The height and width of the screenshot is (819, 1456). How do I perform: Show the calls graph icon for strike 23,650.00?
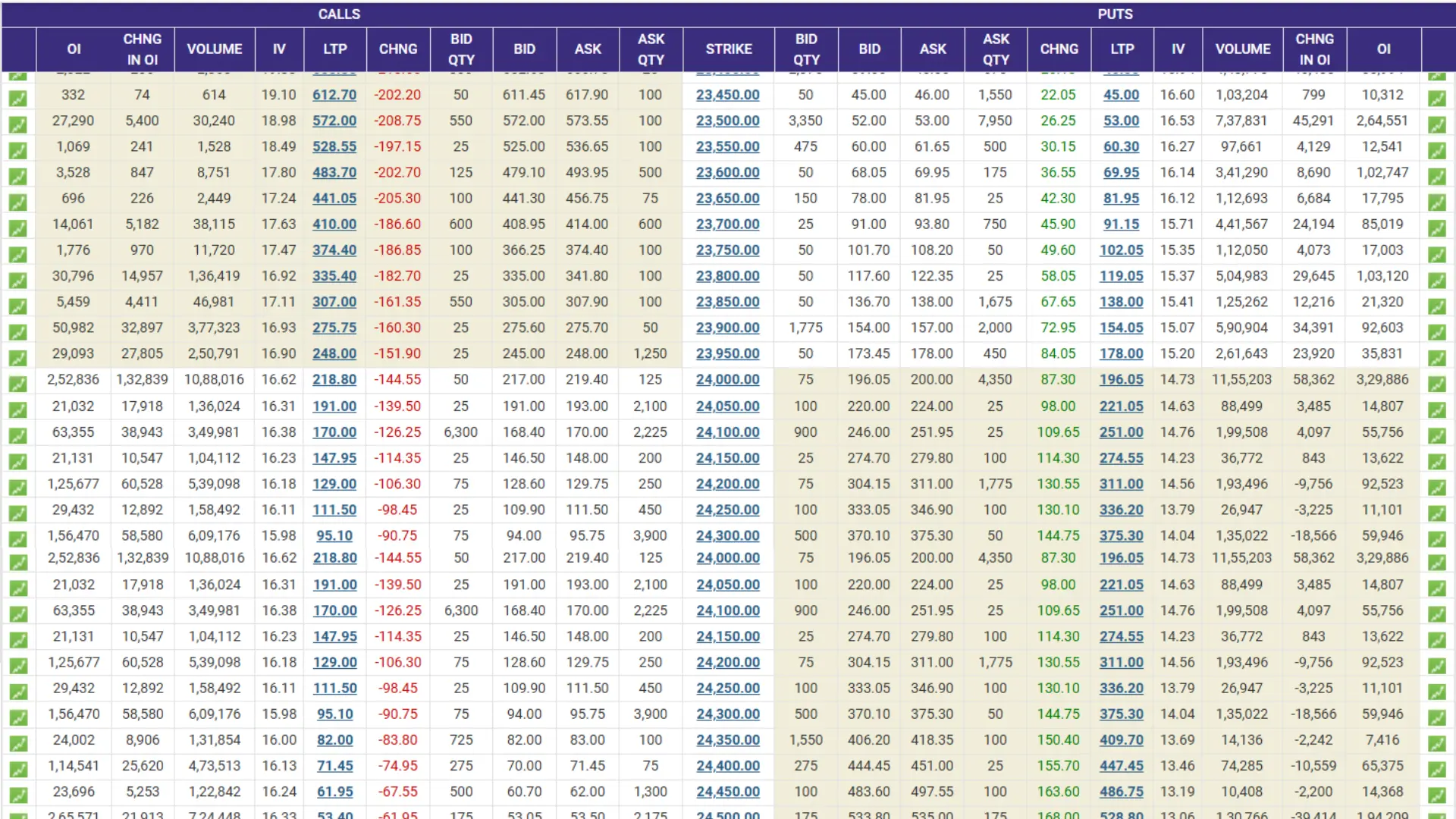pos(17,202)
